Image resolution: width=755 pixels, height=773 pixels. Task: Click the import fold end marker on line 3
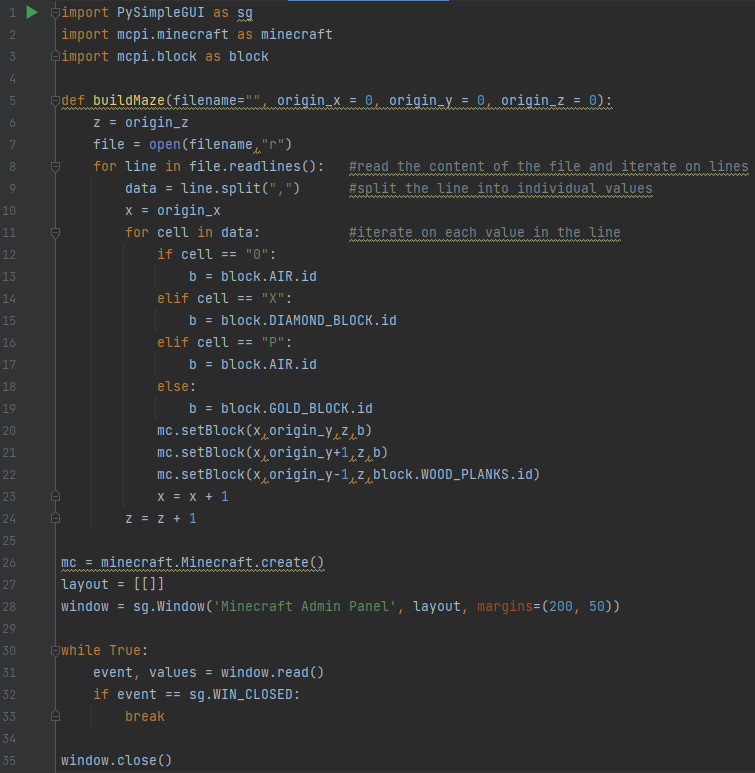pos(54,57)
